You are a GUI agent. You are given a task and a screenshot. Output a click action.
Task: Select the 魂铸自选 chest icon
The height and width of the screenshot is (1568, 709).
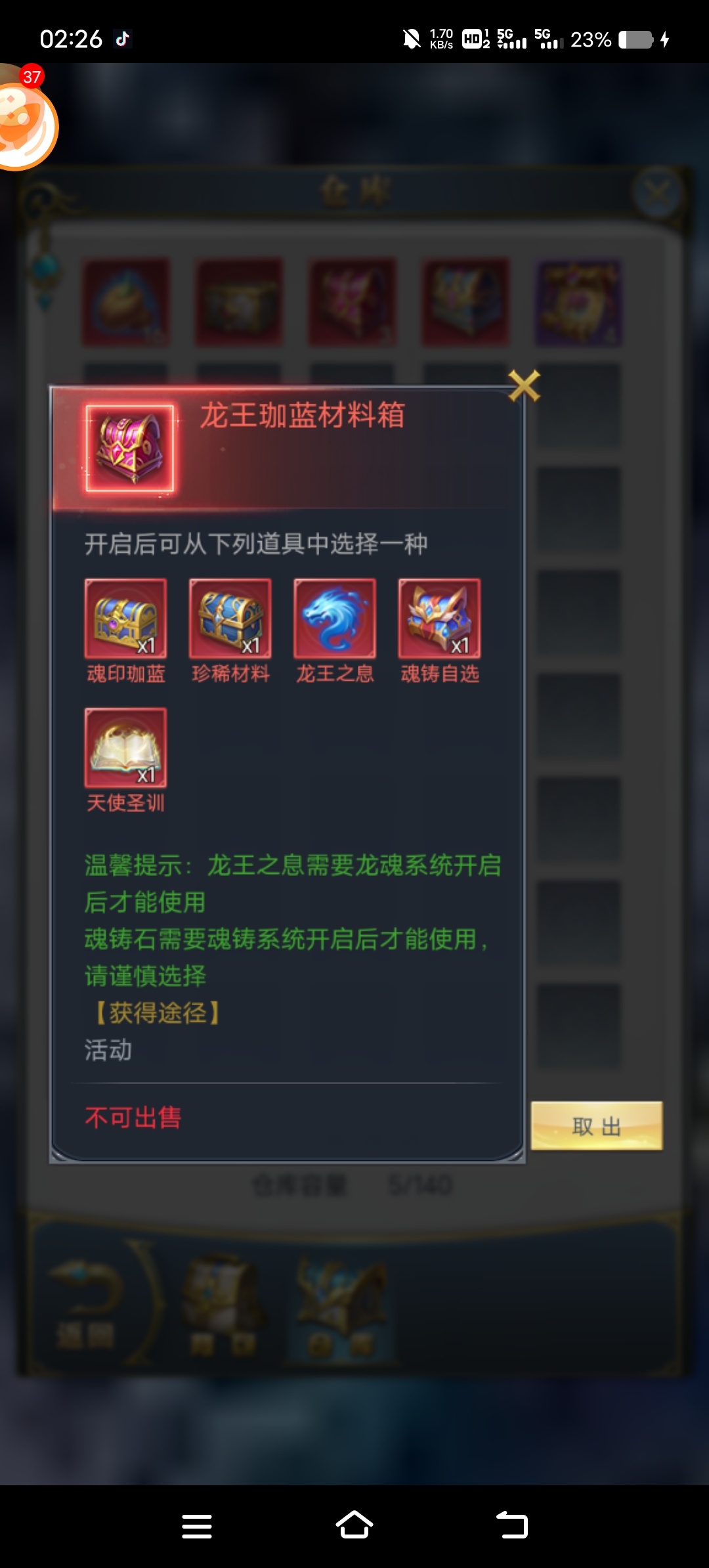pos(439,618)
